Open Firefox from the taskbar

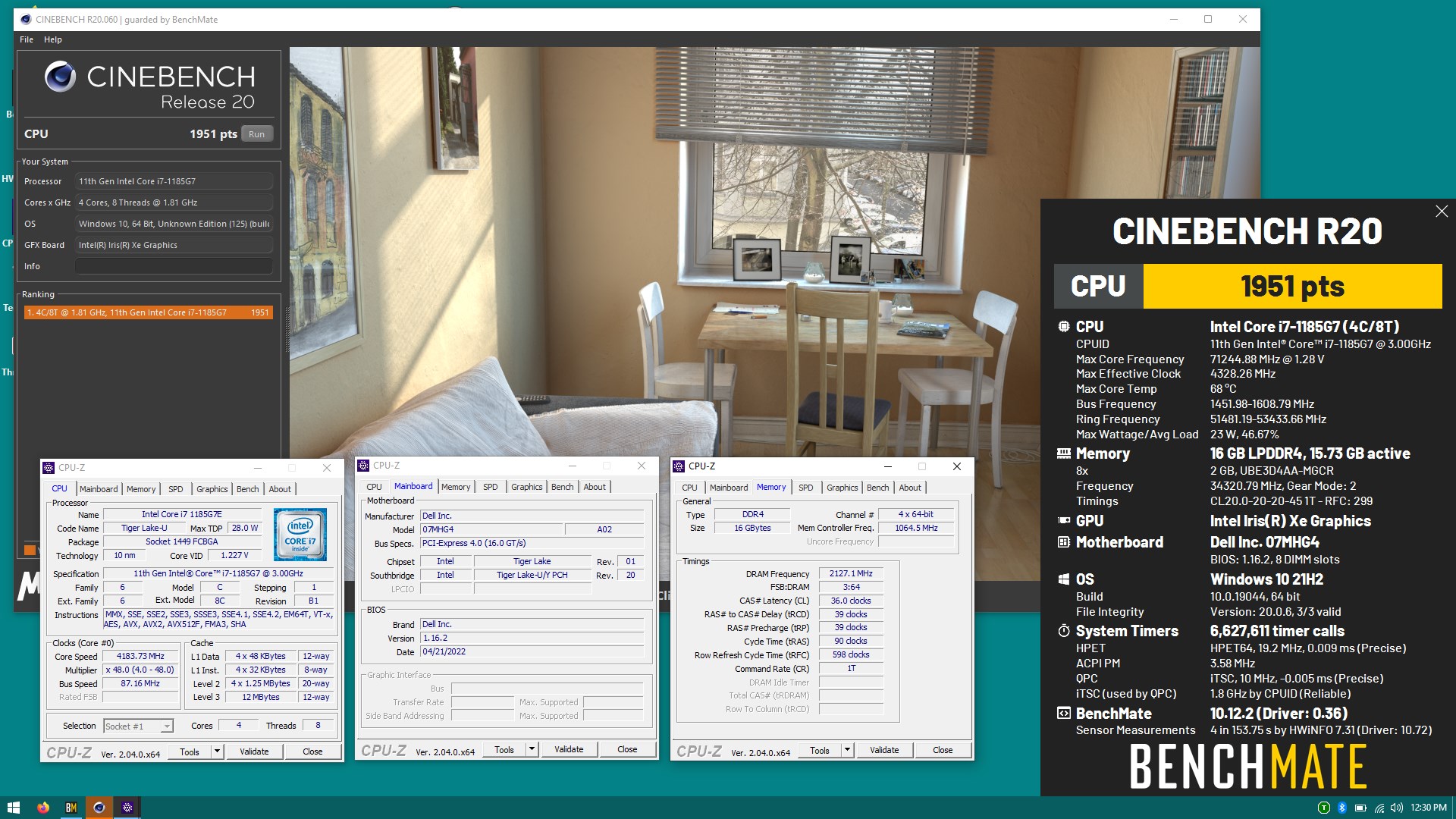tap(43, 808)
